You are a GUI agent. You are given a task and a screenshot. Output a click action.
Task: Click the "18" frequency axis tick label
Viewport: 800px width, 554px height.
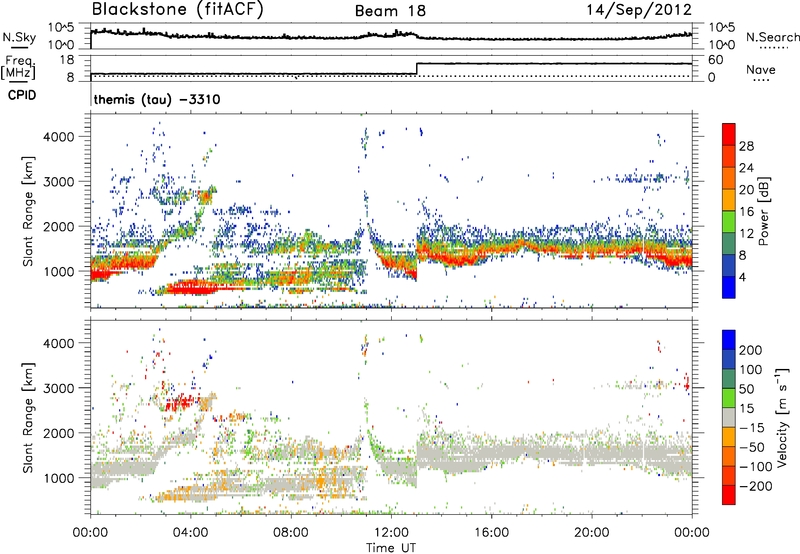67,60
